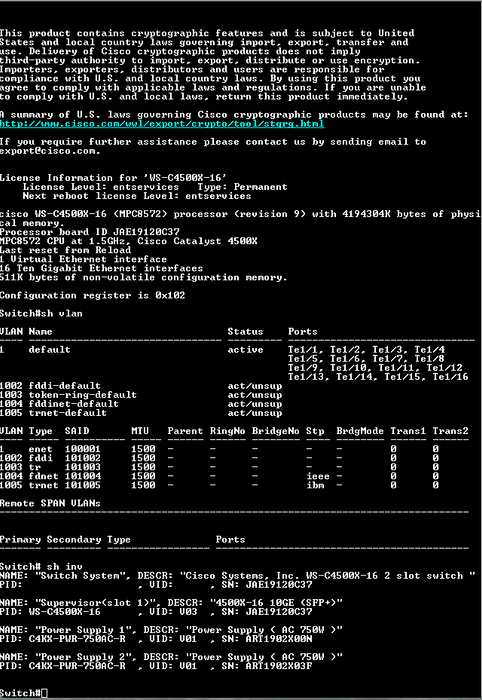482x700 pixels.
Task: Click serial number ART1902X03F
Action: coord(279,666)
